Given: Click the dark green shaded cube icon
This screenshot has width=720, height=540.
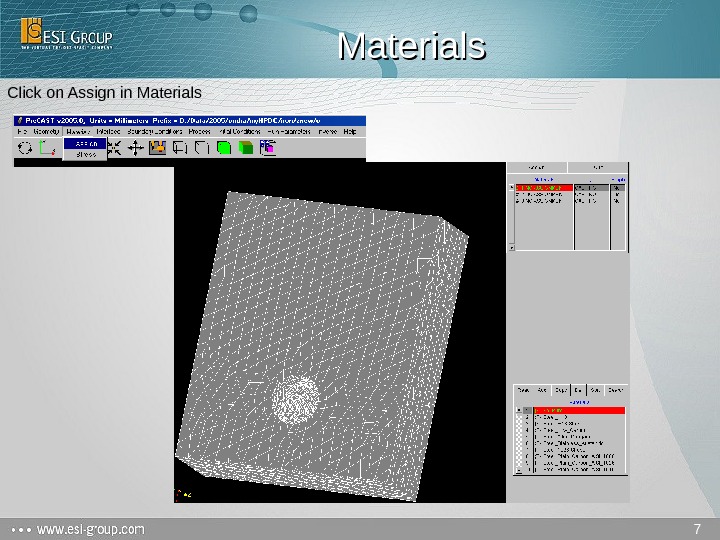Looking at the screenshot, I should coord(246,148).
